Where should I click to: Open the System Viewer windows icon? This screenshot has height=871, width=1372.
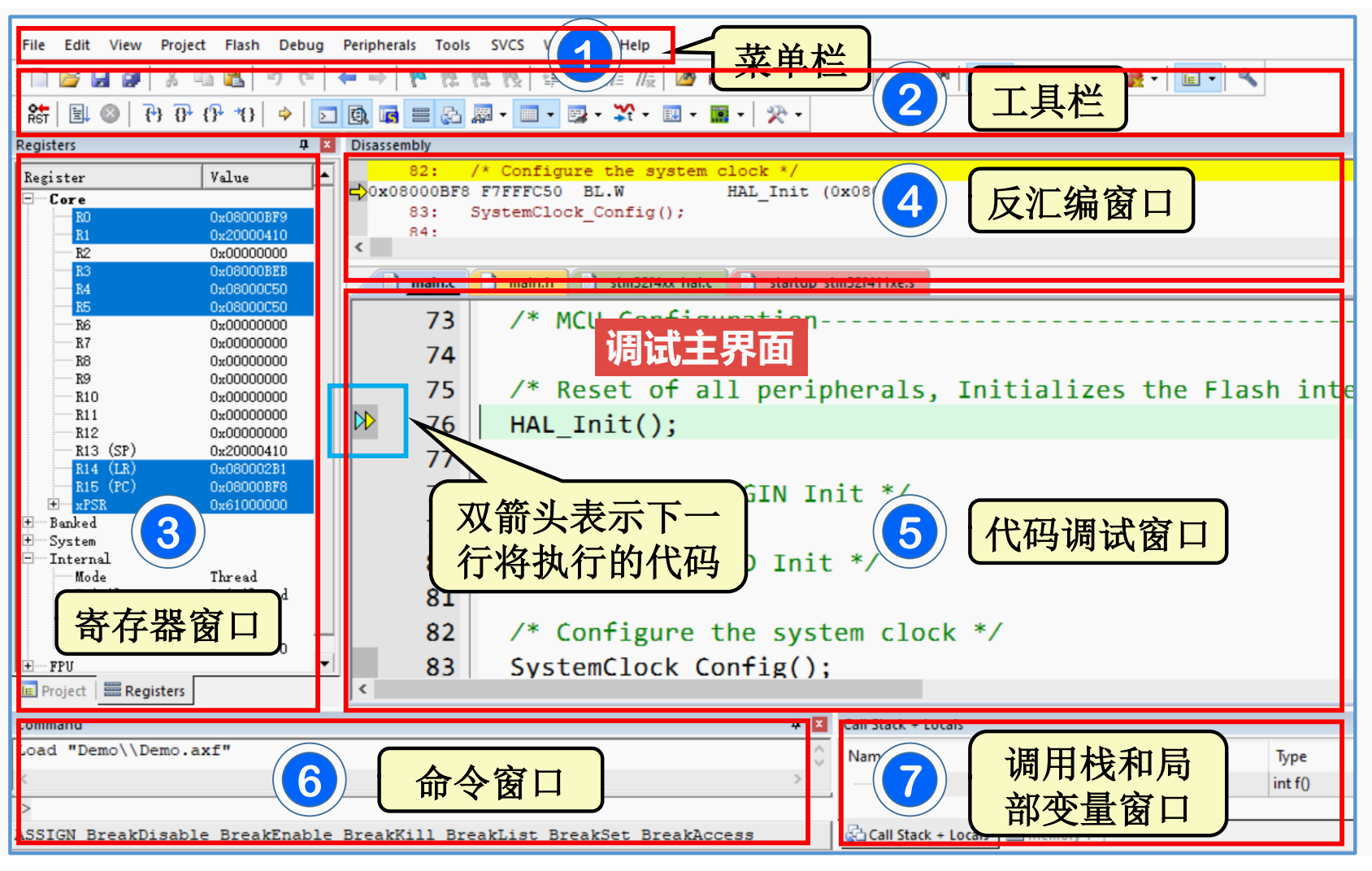719,115
